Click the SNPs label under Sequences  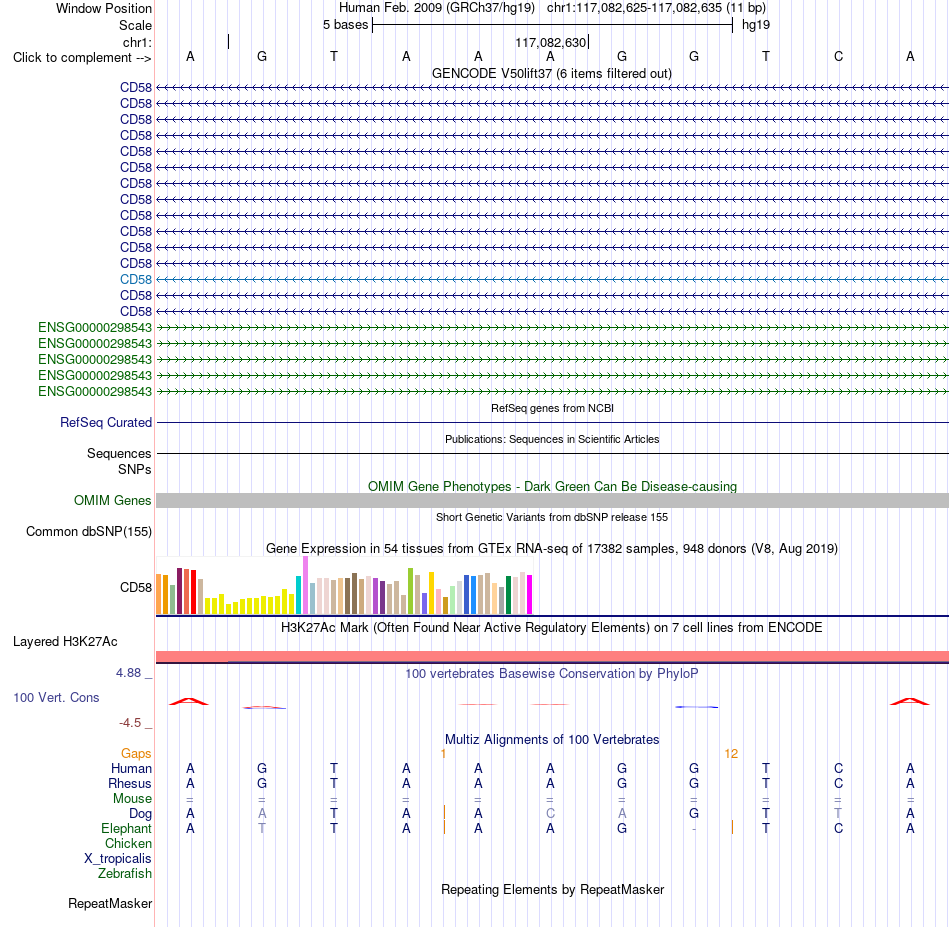coord(135,470)
